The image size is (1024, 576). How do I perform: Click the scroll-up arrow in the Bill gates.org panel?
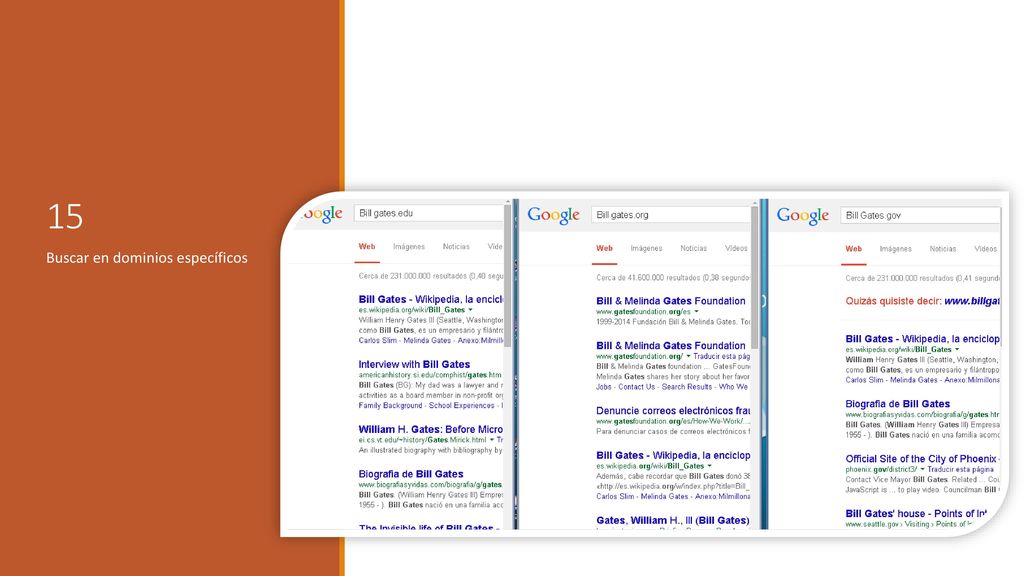tap(754, 203)
